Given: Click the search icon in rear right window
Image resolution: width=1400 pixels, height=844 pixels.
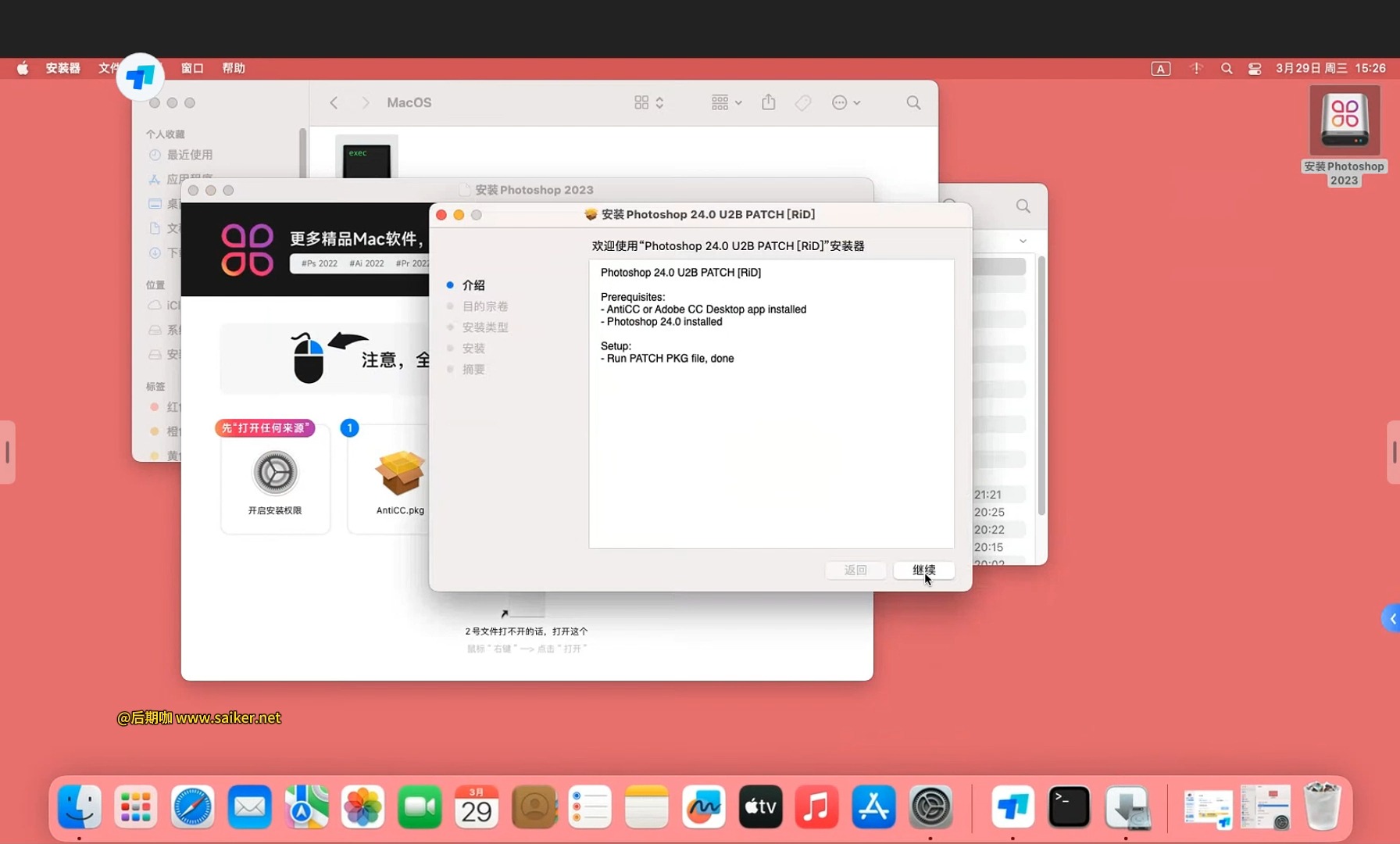Looking at the screenshot, I should [1023, 206].
